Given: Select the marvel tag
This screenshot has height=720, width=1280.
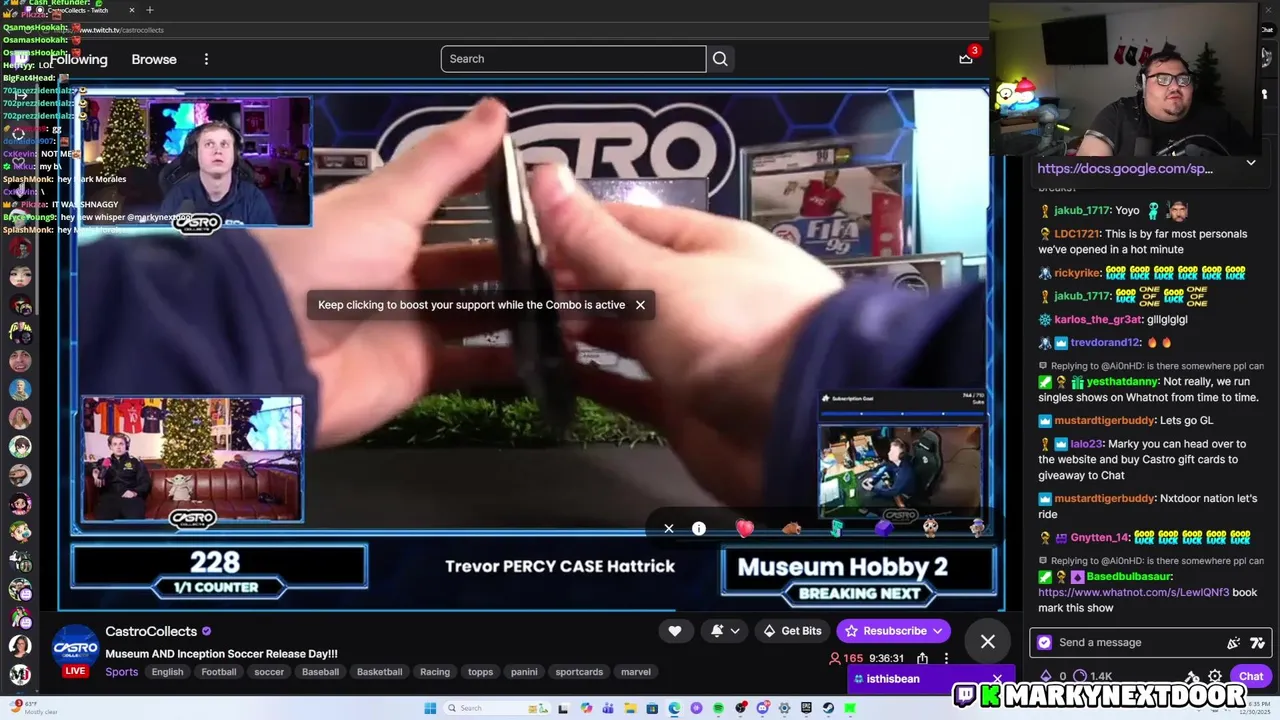Looking at the screenshot, I should (x=636, y=672).
